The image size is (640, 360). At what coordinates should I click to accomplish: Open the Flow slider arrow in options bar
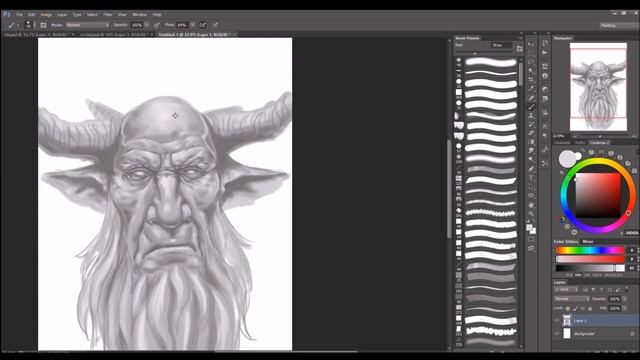coord(193,25)
